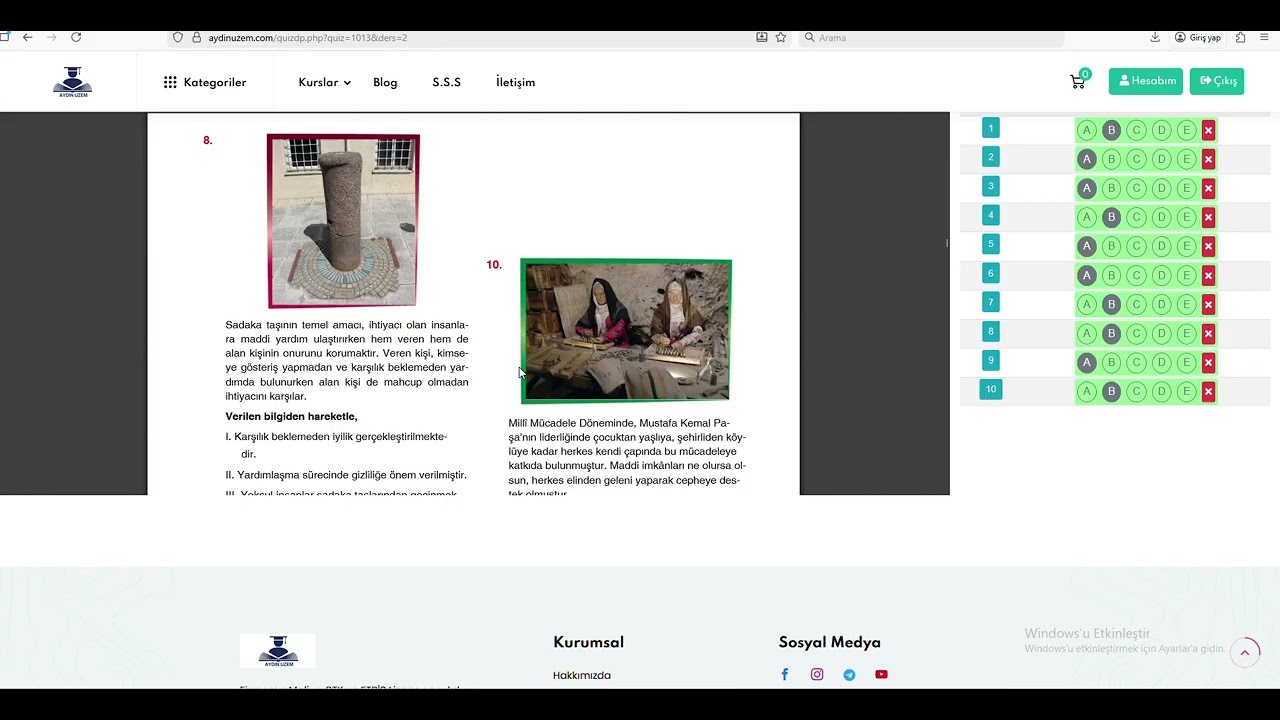Screen dimensions: 1280x720
Task: Click Giriş yap in browser toolbar
Action: coord(1198,38)
